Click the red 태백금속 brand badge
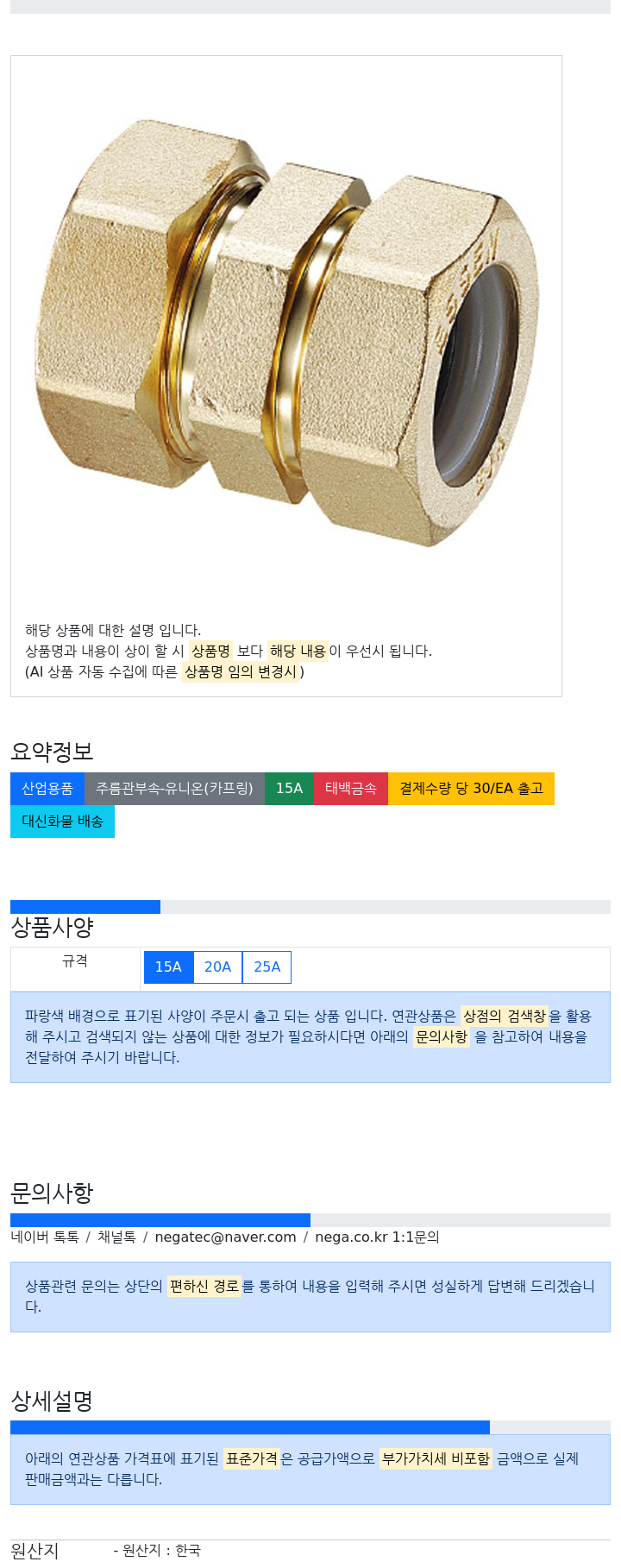Image resolution: width=621 pixels, height=1568 pixels. point(351,788)
